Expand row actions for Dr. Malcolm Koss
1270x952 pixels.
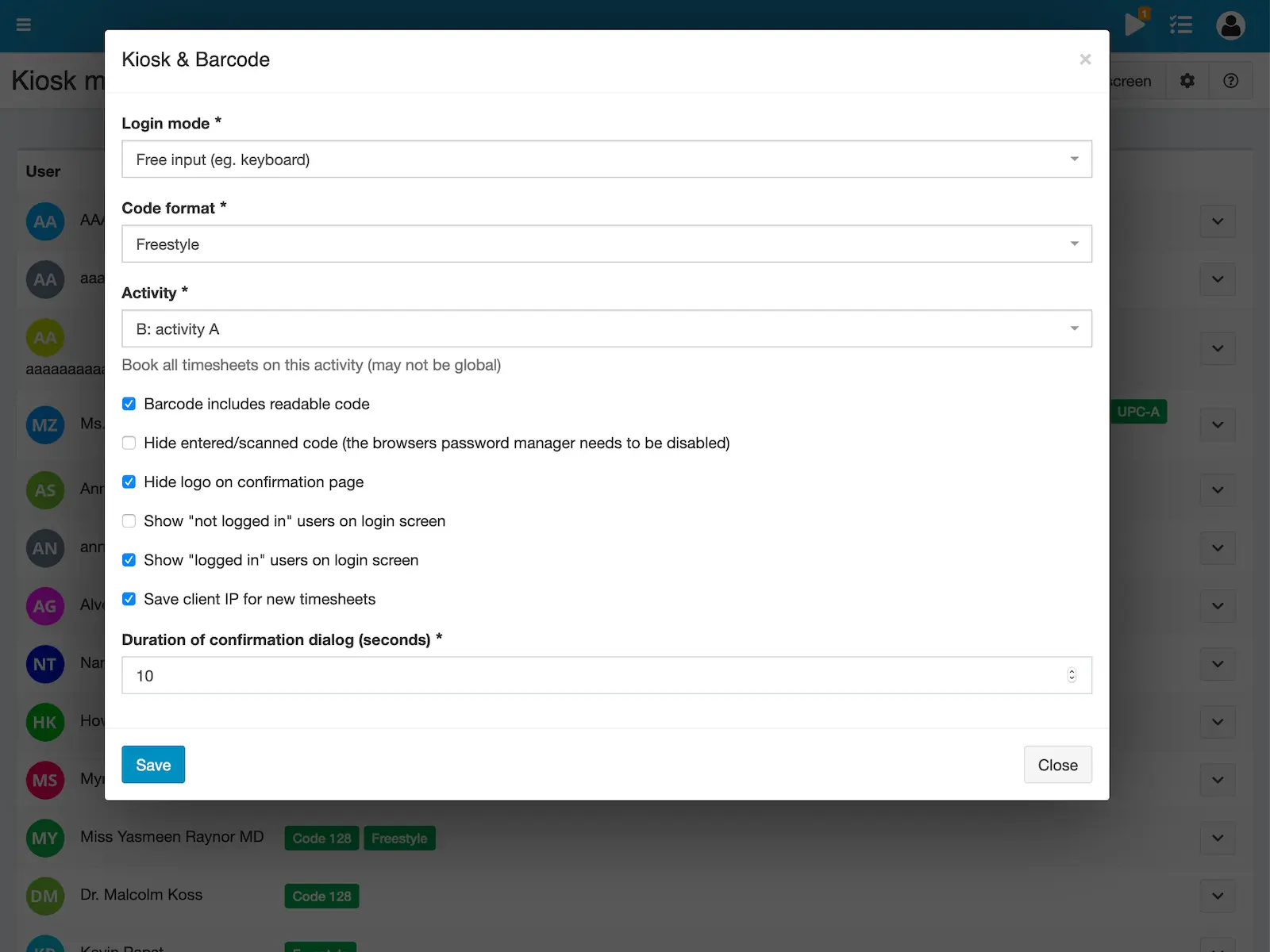1218,896
